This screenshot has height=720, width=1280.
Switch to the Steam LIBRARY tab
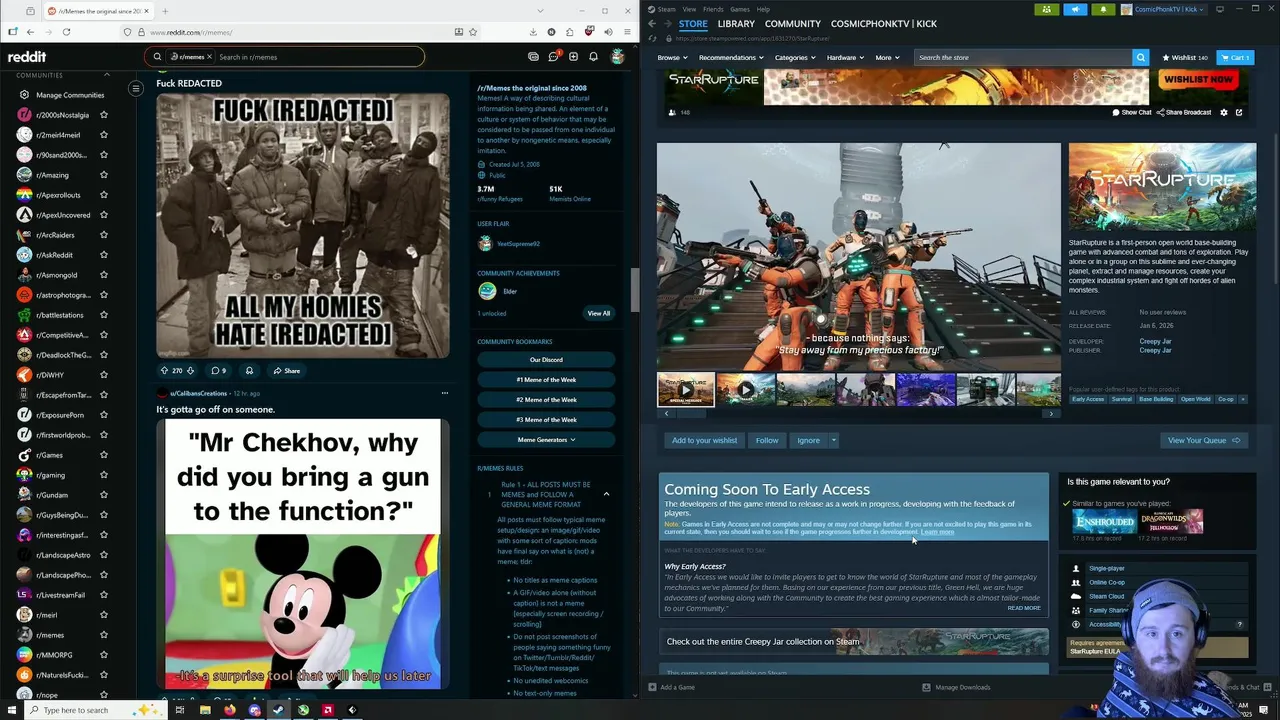736,24
